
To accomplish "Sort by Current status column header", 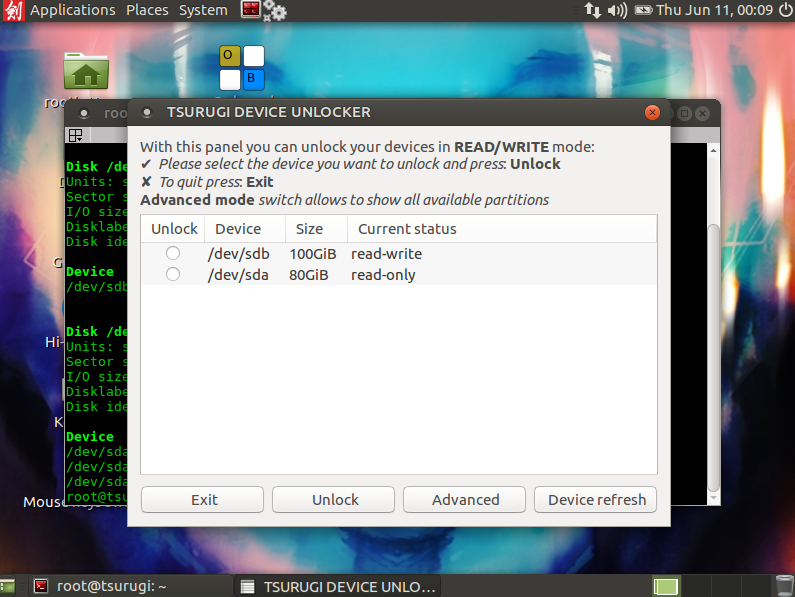I will click(x=502, y=229).
